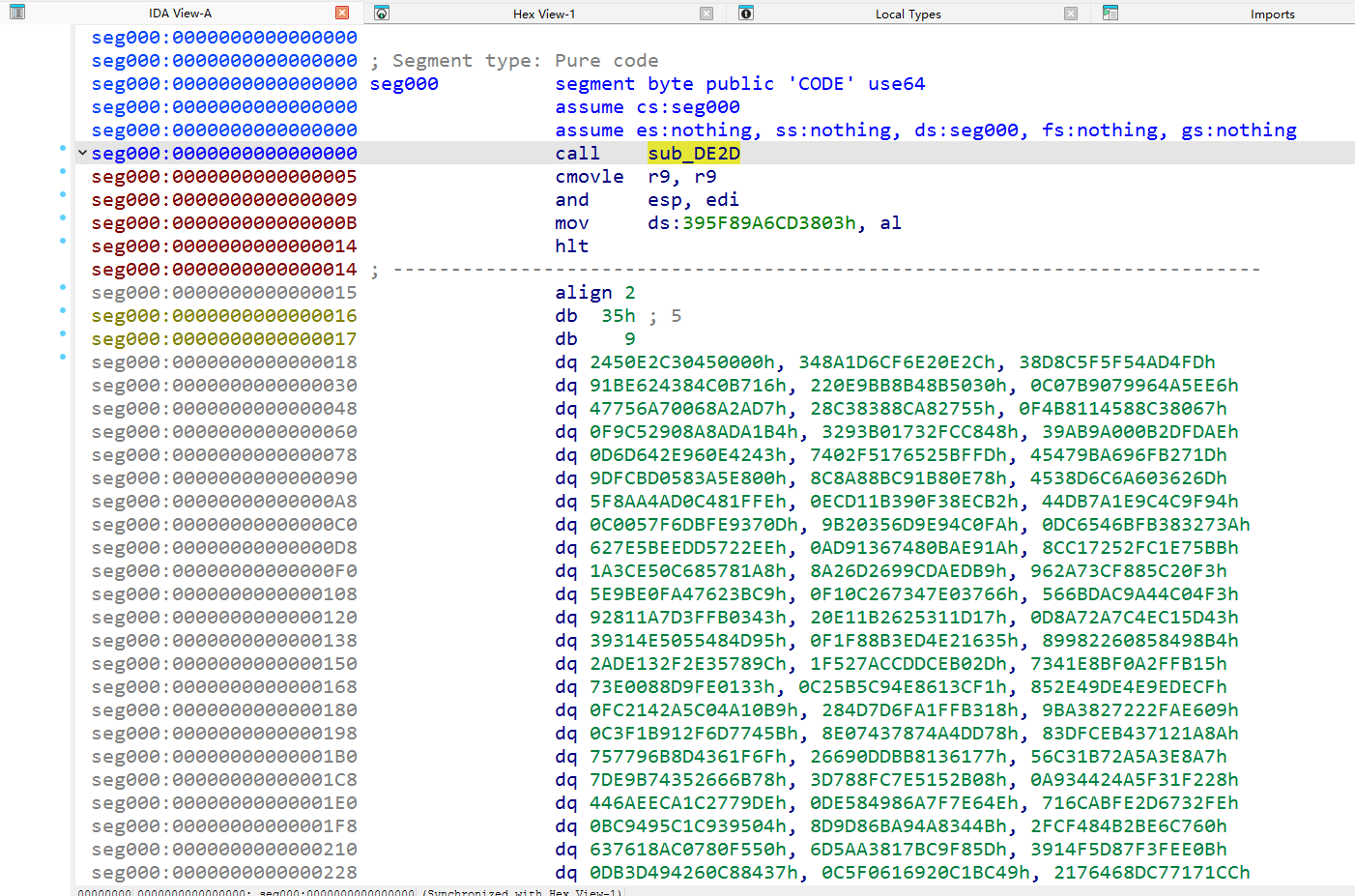Click the value 757796B8D4361F6Fh

[x=688, y=756]
